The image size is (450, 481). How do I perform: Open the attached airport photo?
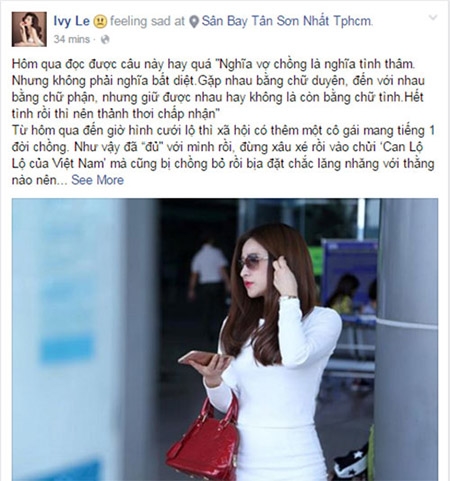point(225,339)
